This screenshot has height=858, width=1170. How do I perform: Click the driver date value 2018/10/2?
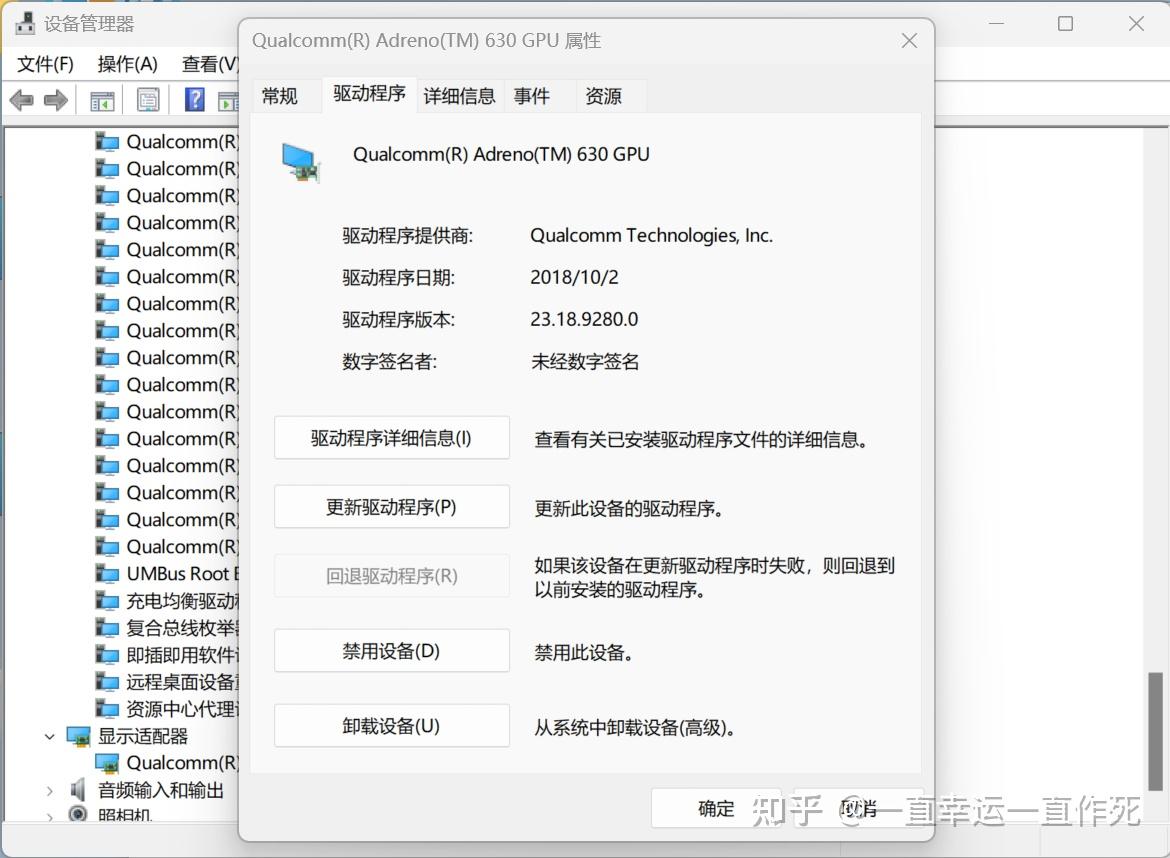click(x=575, y=278)
